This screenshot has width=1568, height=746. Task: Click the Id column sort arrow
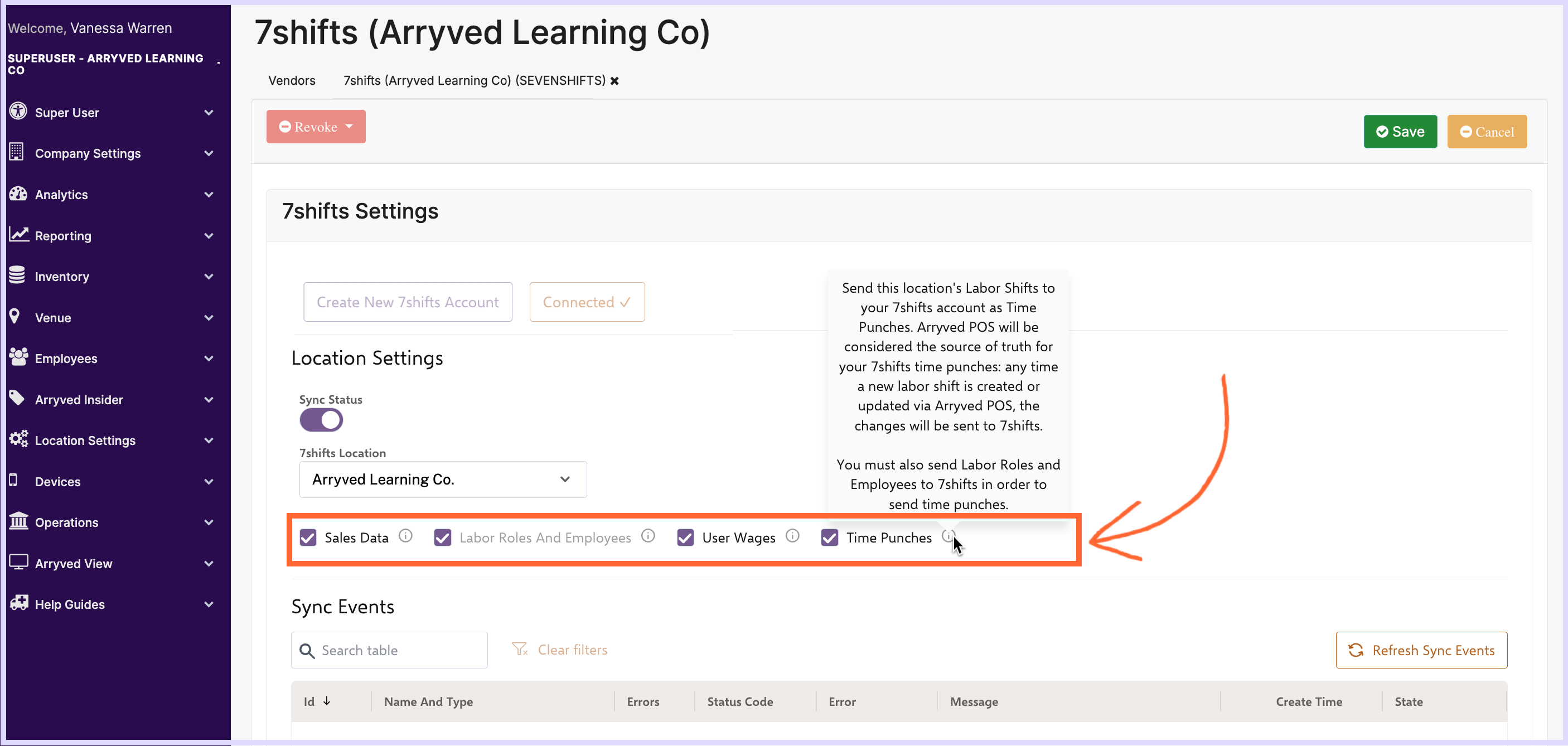click(327, 701)
